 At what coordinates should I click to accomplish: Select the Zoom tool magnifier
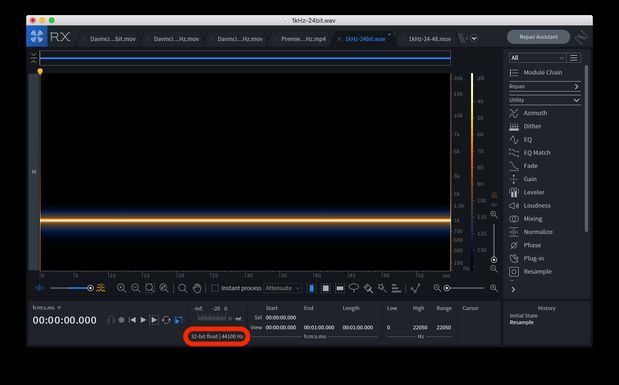pyautogui.click(x=182, y=288)
